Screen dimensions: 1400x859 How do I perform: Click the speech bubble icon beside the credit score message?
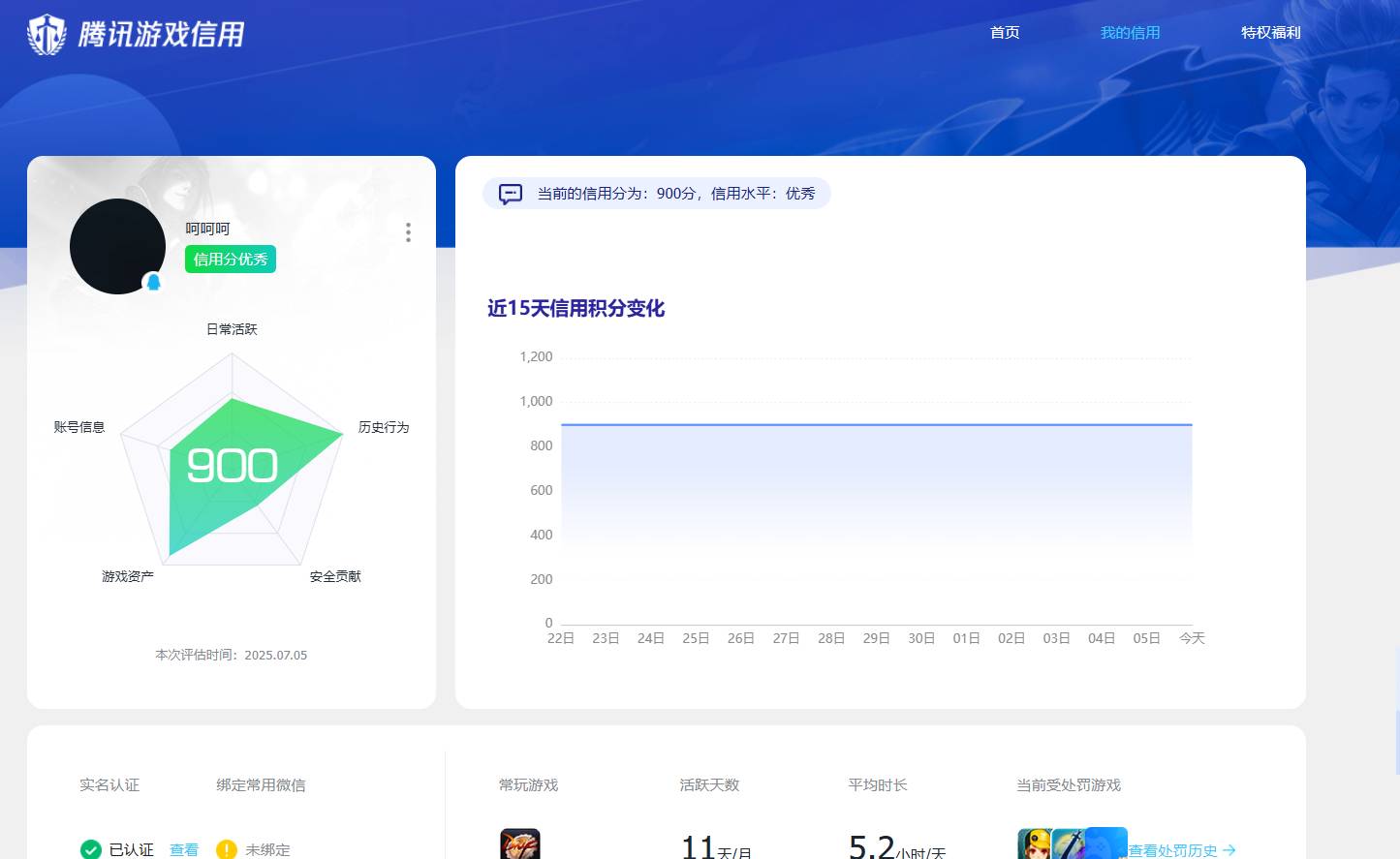tap(511, 194)
